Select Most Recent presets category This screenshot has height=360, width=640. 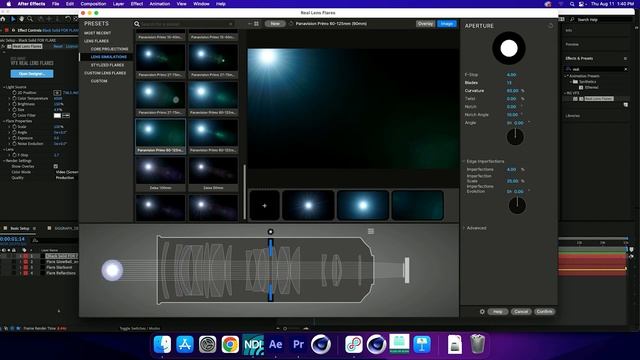[x=97, y=33]
